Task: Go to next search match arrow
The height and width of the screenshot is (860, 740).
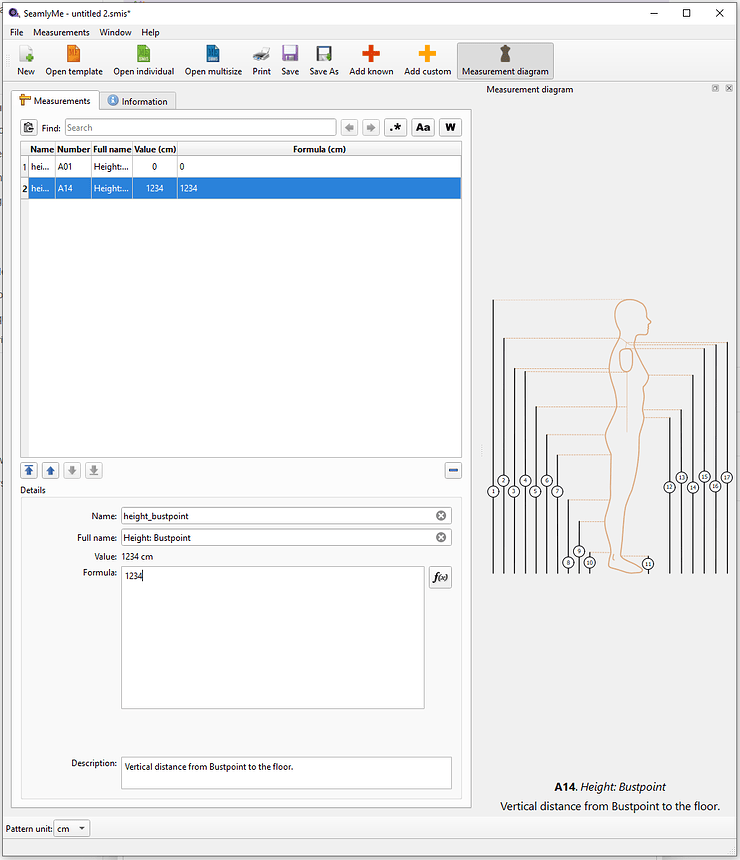Action: [371, 127]
